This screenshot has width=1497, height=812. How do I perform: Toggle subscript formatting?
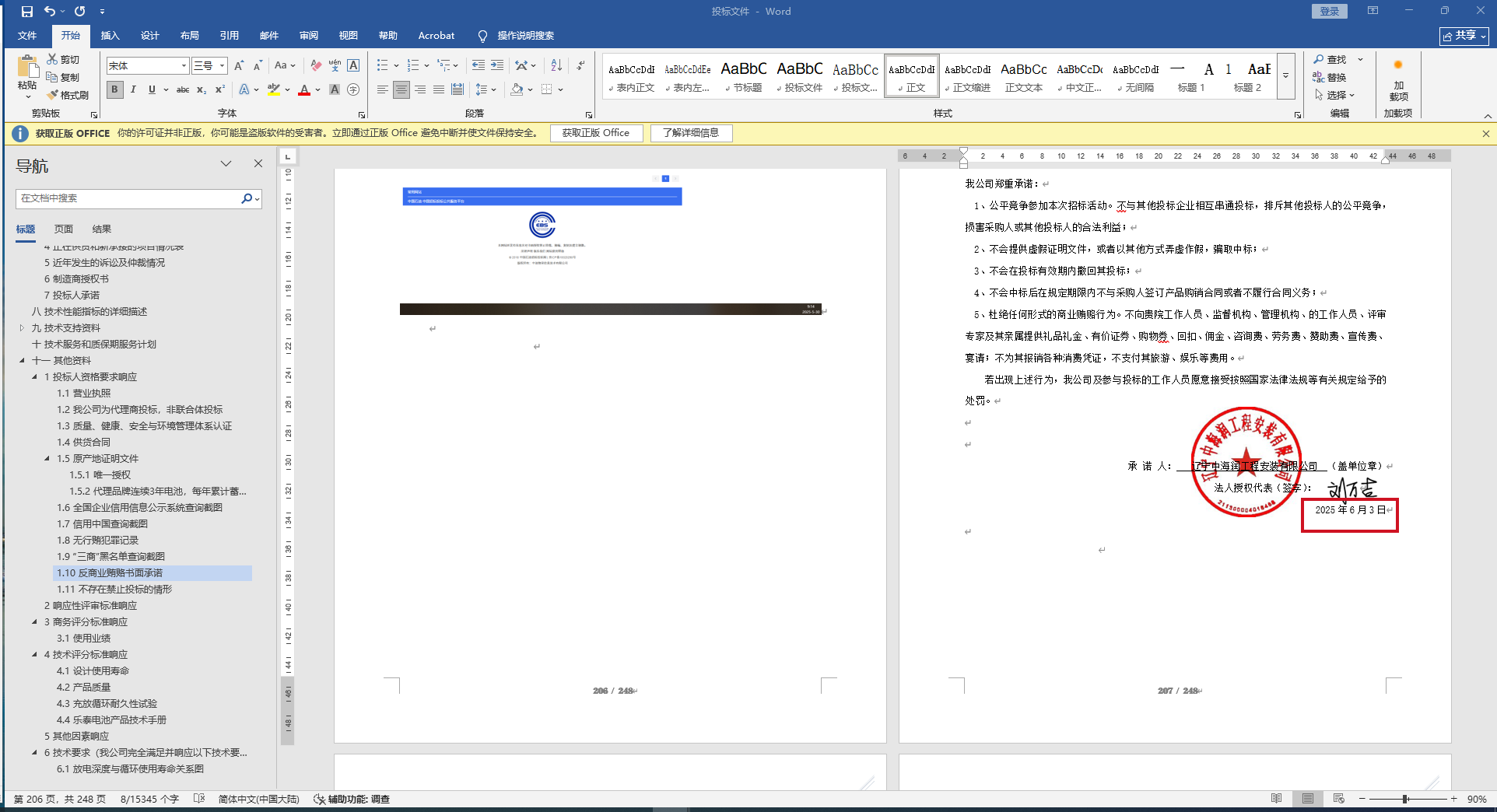click(202, 89)
